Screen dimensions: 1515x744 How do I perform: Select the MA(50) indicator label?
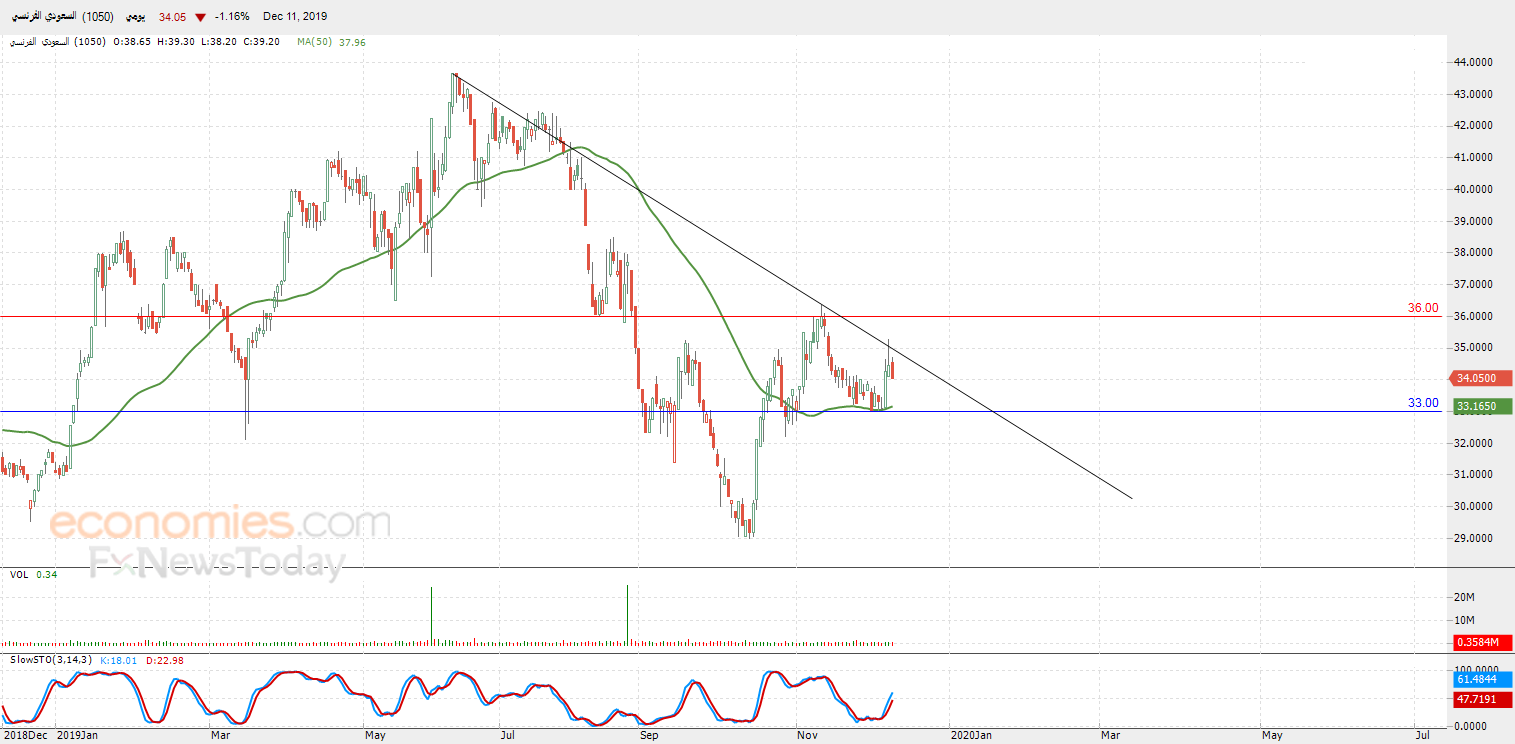pos(315,42)
